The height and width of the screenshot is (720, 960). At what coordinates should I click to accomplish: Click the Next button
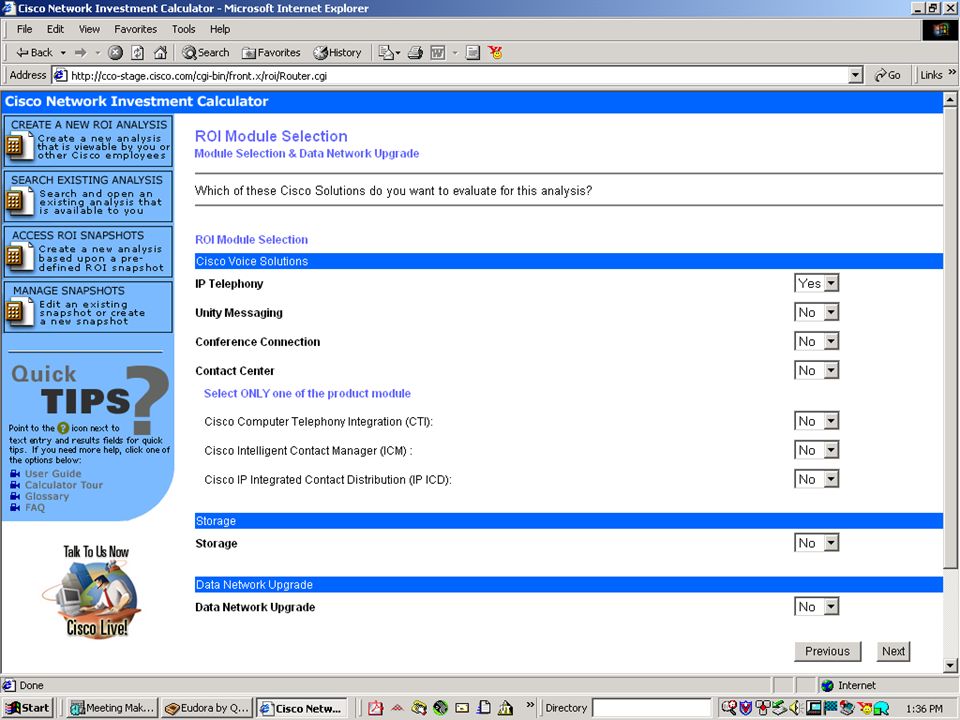point(893,651)
